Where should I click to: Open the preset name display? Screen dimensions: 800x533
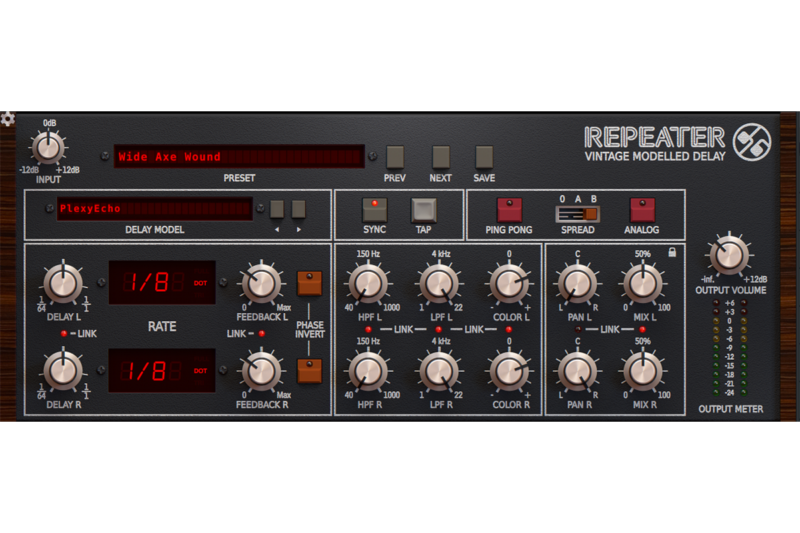tap(238, 157)
